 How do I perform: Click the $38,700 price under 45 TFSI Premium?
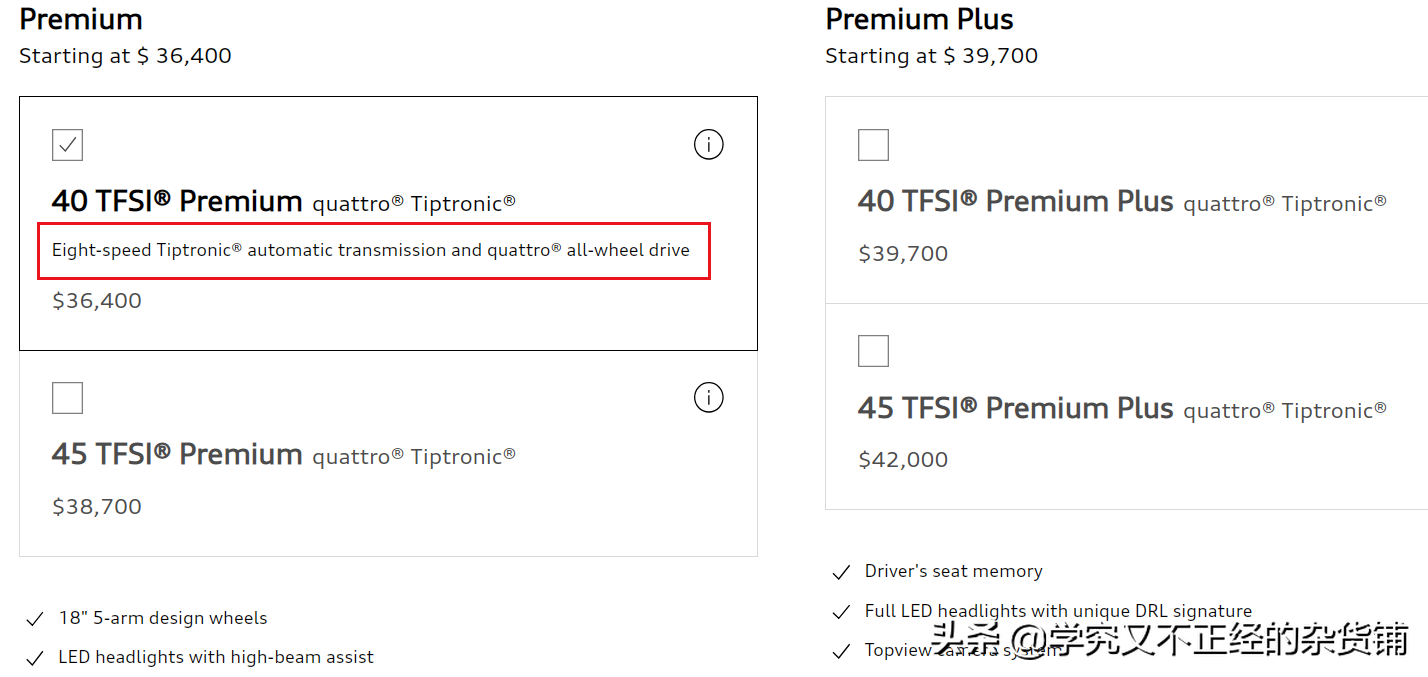(97, 507)
